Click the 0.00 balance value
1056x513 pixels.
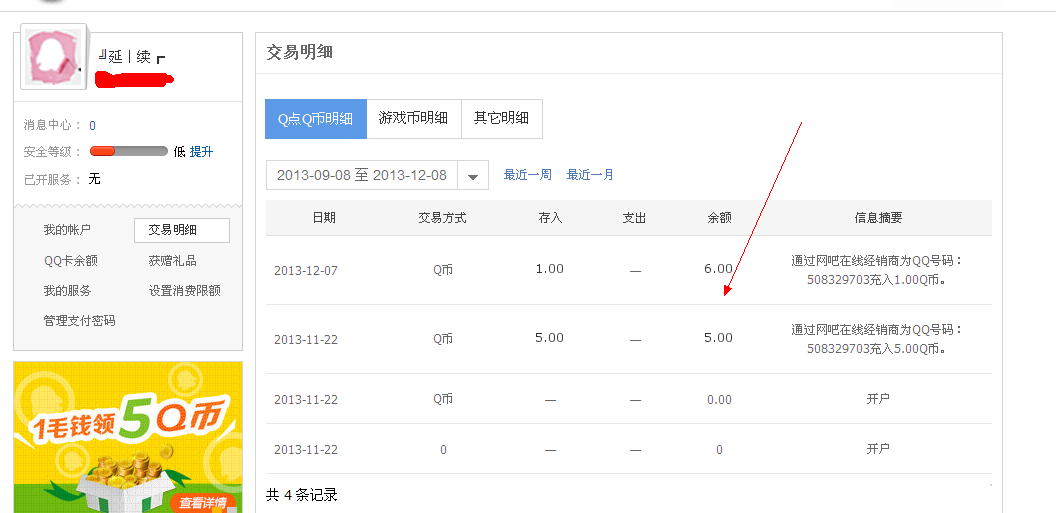[719, 399]
